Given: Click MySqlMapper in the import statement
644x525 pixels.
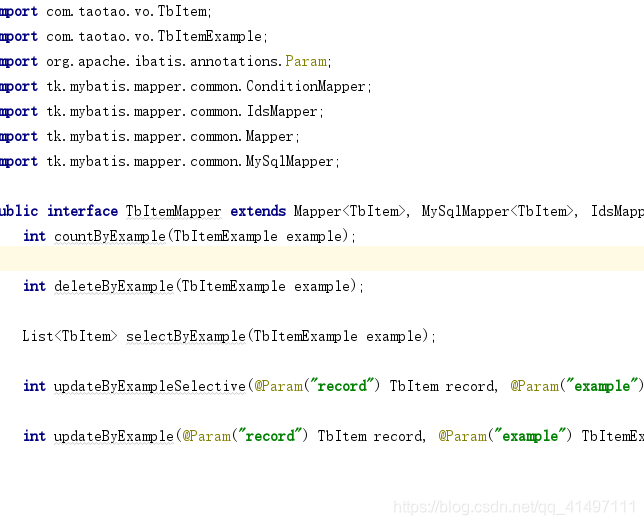Looking at the screenshot, I should [x=290, y=161].
